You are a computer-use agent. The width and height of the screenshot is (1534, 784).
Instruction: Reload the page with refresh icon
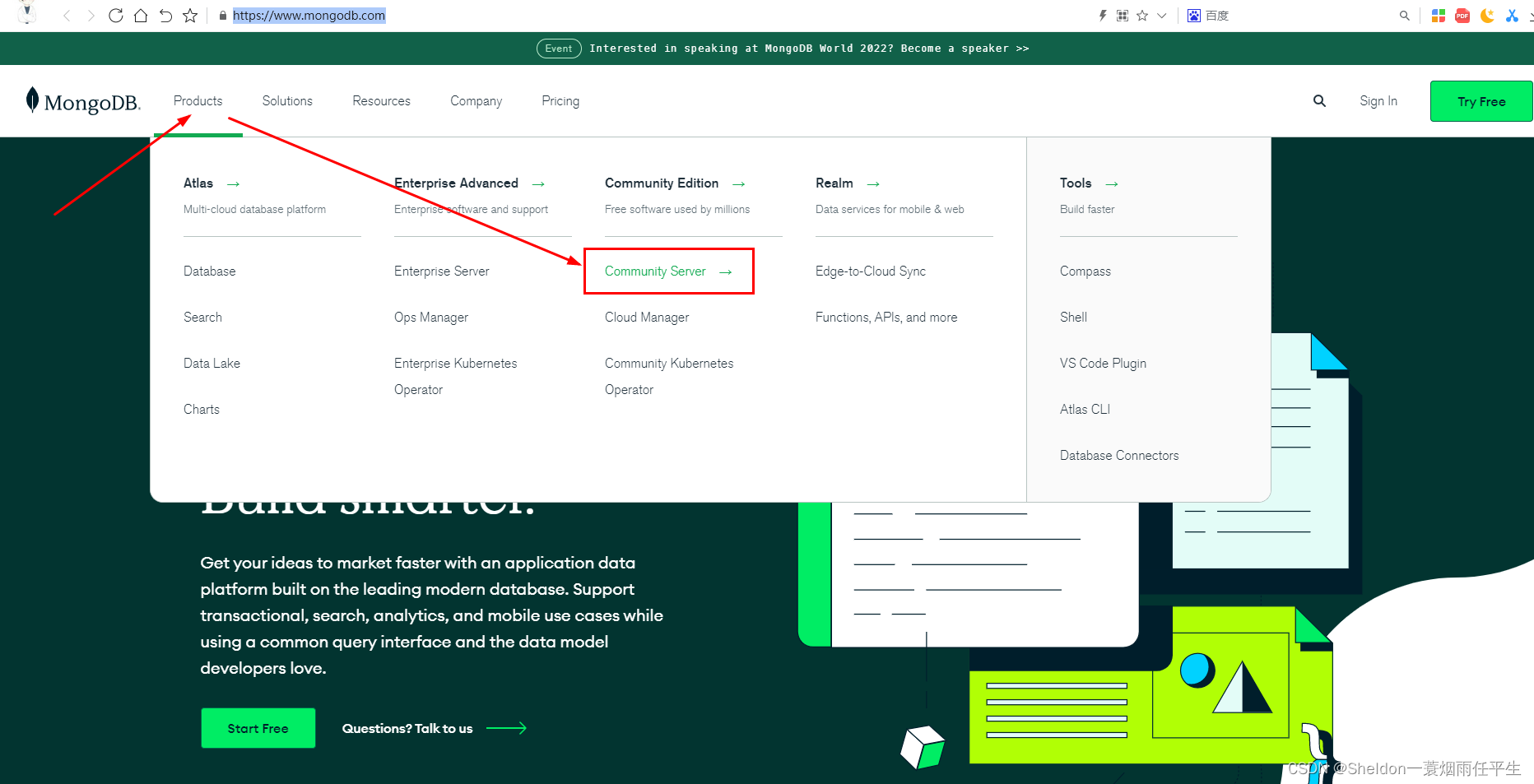[x=116, y=16]
